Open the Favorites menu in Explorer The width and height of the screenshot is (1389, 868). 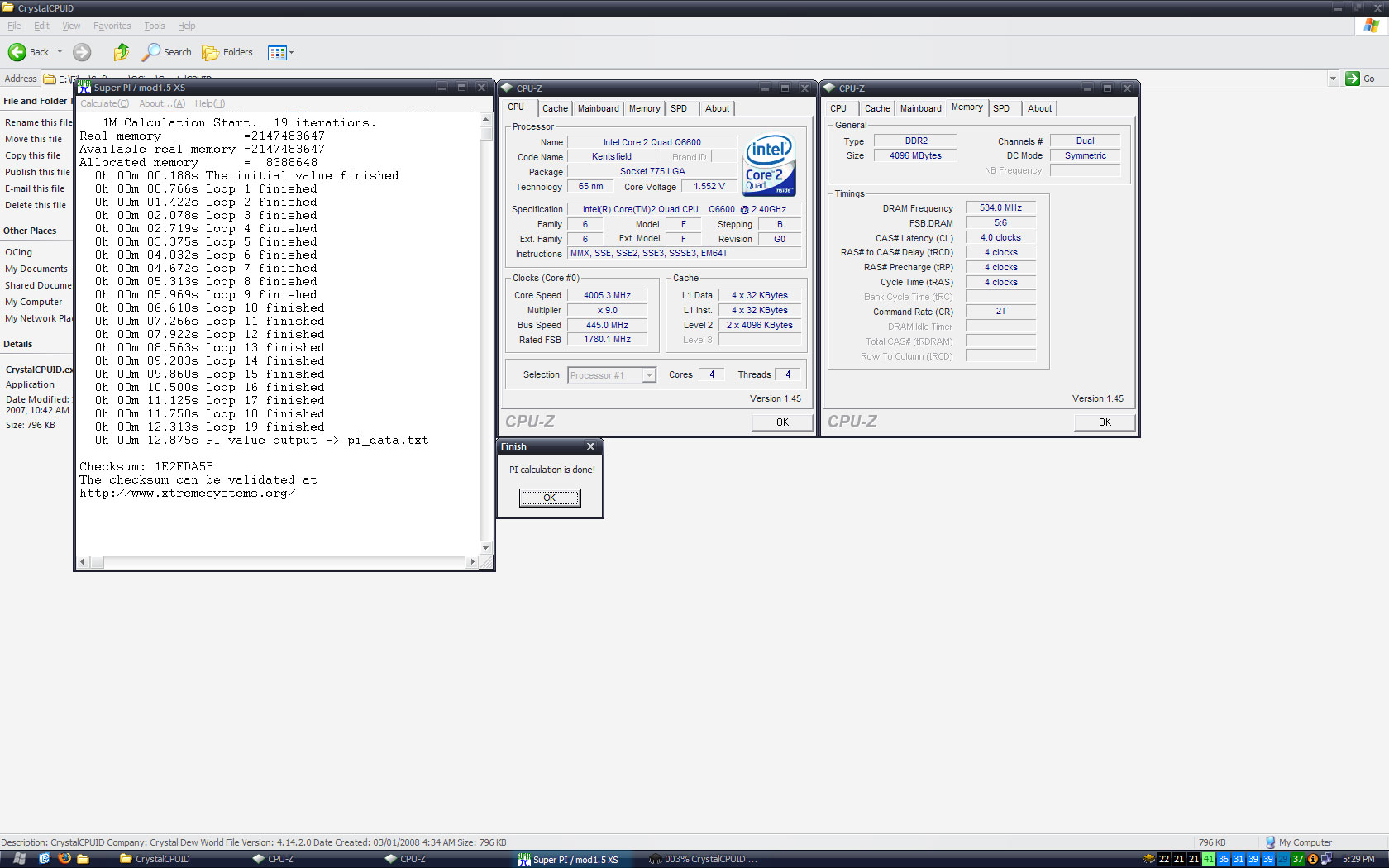tap(112, 26)
